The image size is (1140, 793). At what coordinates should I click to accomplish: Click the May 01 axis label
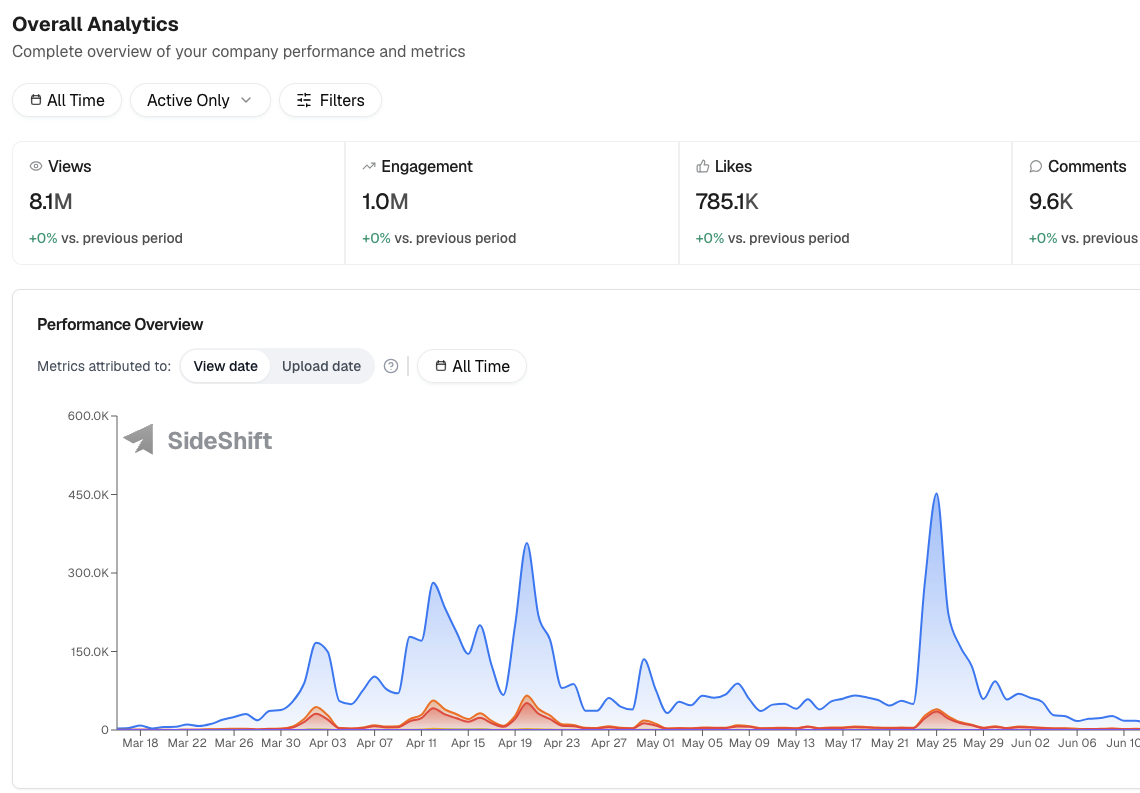[x=655, y=743]
